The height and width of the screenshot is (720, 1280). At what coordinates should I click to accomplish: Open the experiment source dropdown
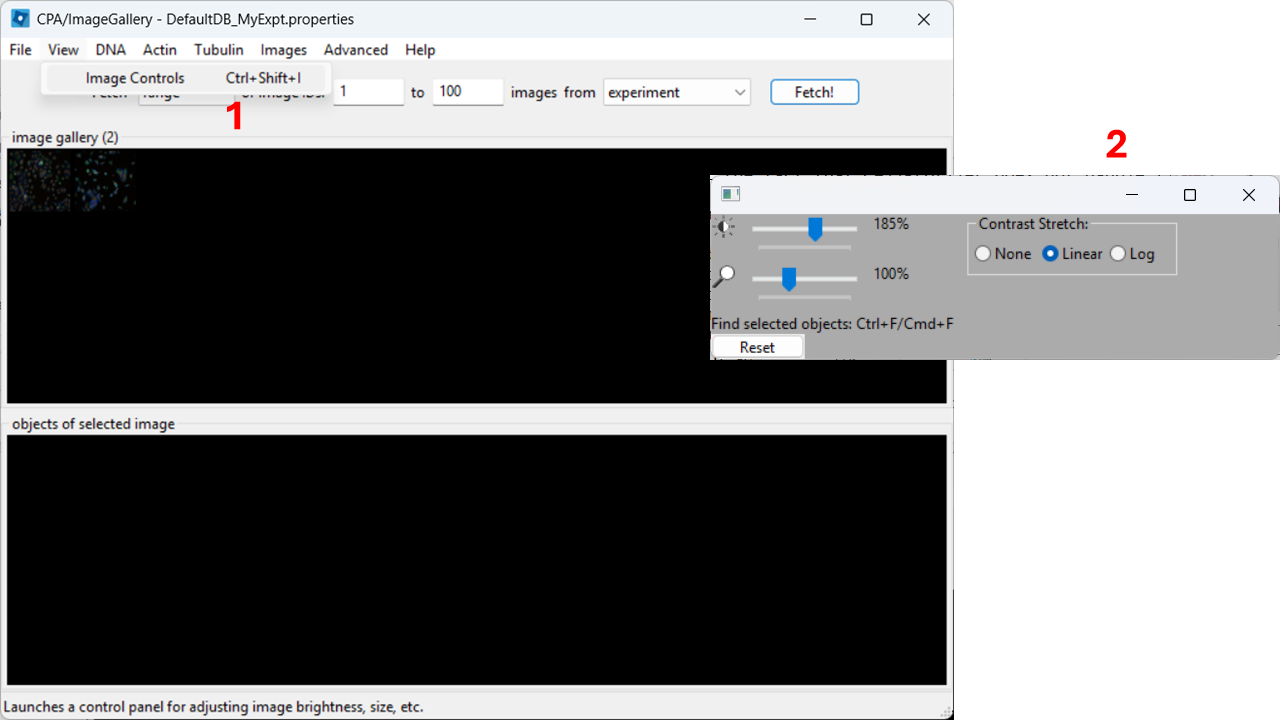coord(676,92)
